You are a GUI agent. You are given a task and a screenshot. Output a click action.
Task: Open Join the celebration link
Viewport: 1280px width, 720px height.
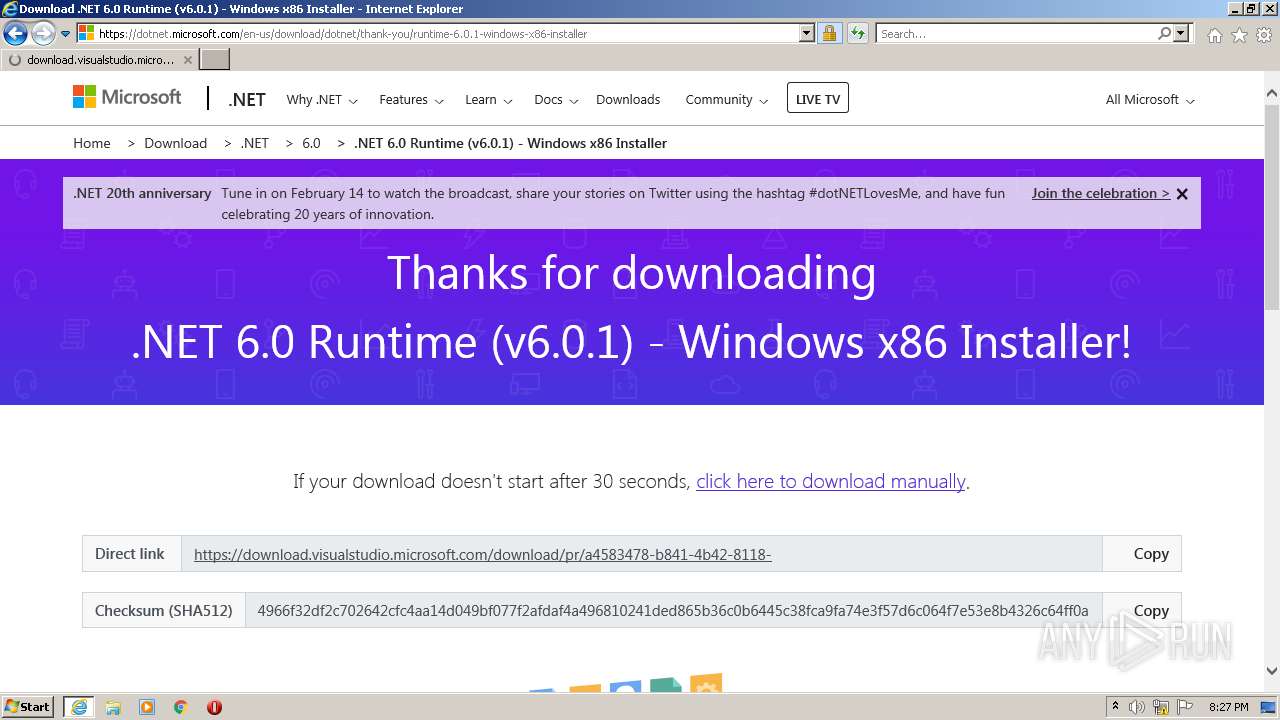point(1101,193)
